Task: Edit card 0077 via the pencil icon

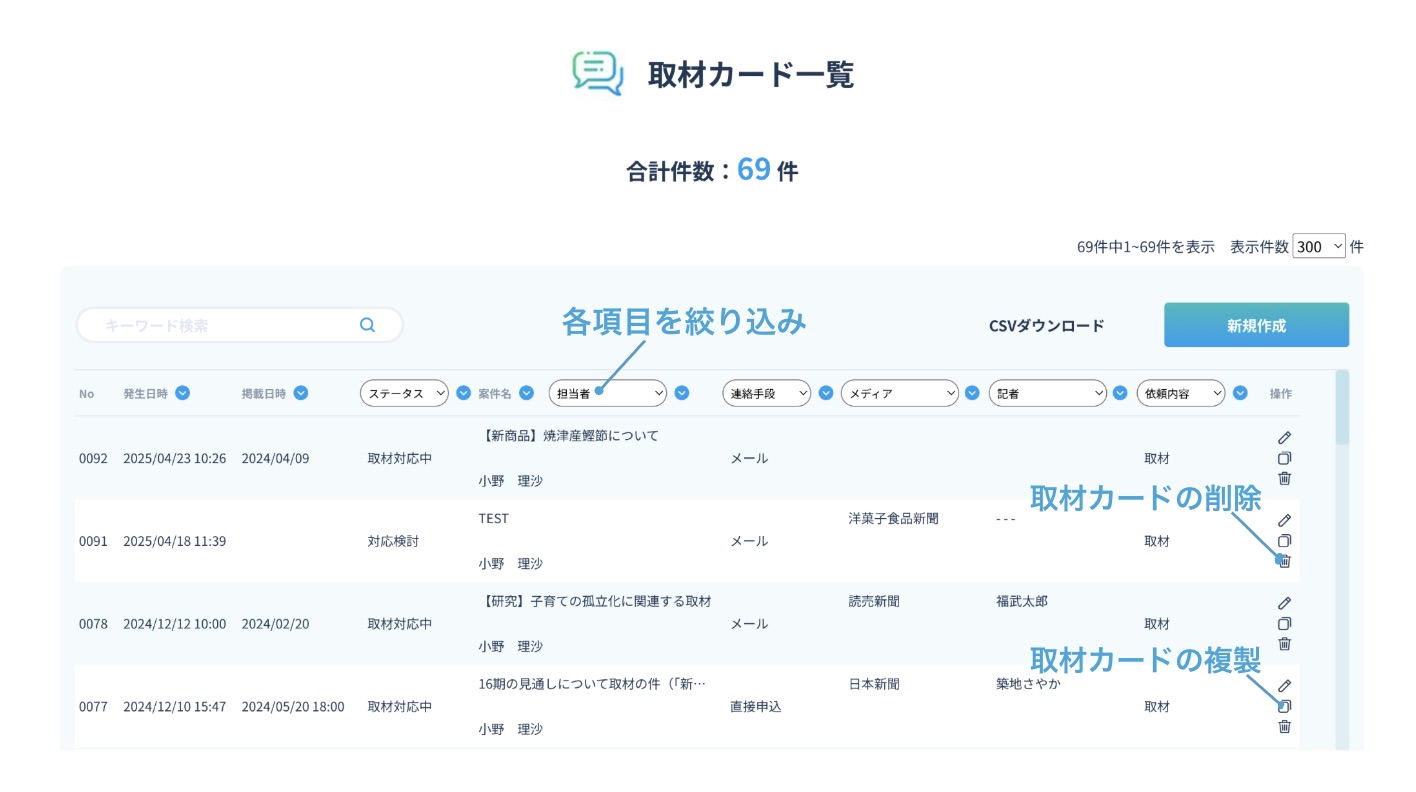Action: [1285, 686]
